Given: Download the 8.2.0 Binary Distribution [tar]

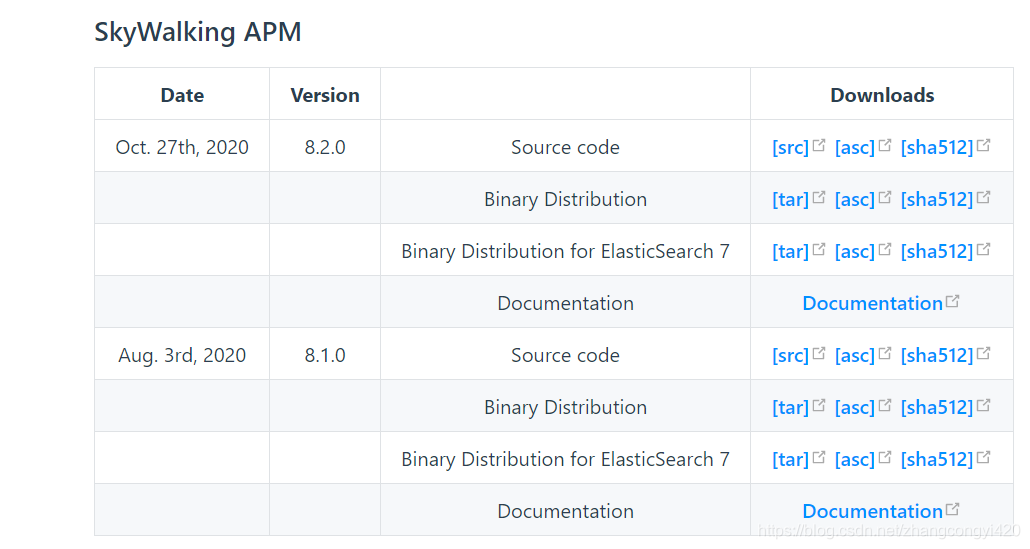Looking at the screenshot, I should click(790, 199).
